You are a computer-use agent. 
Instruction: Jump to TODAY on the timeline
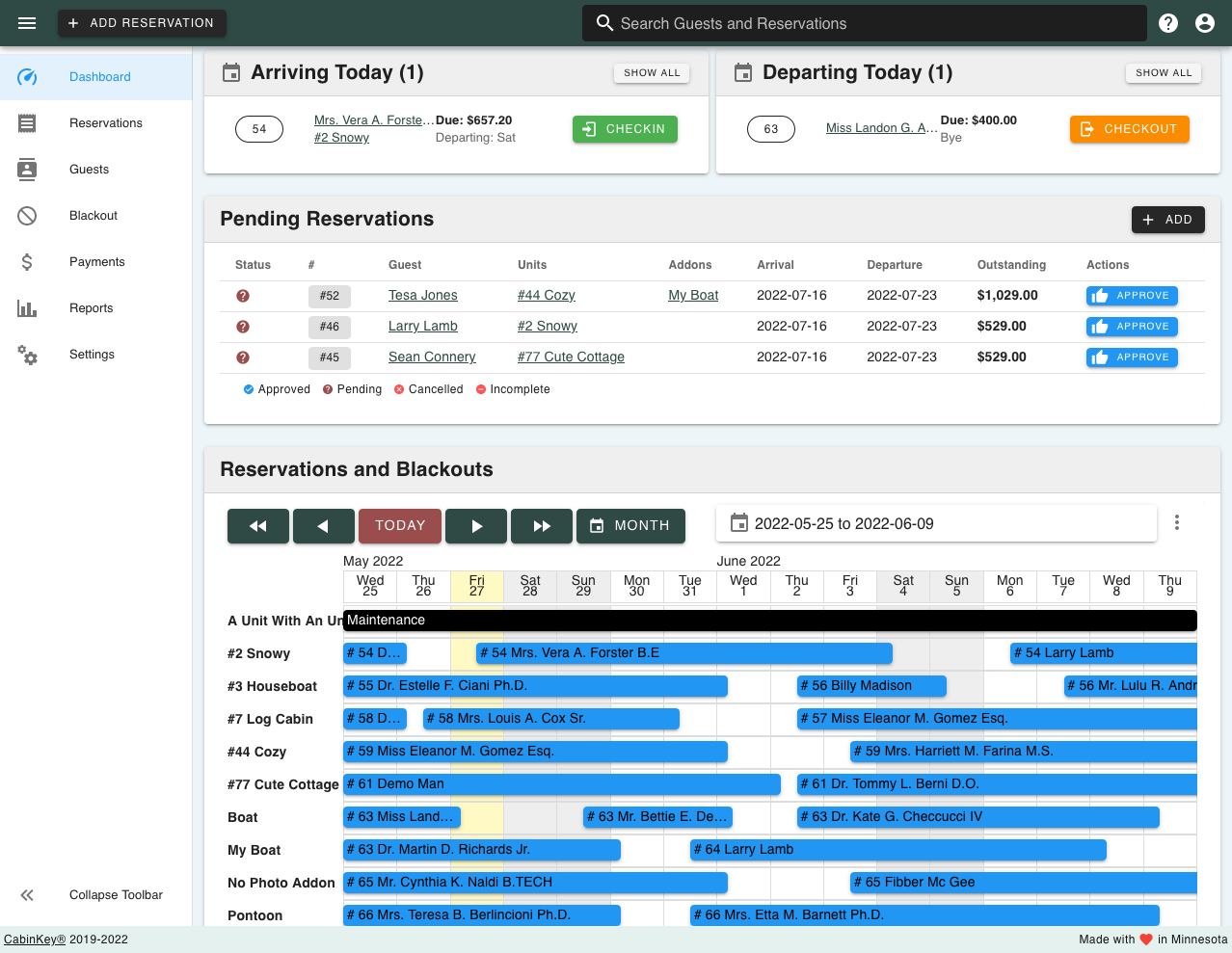click(399, 526)
